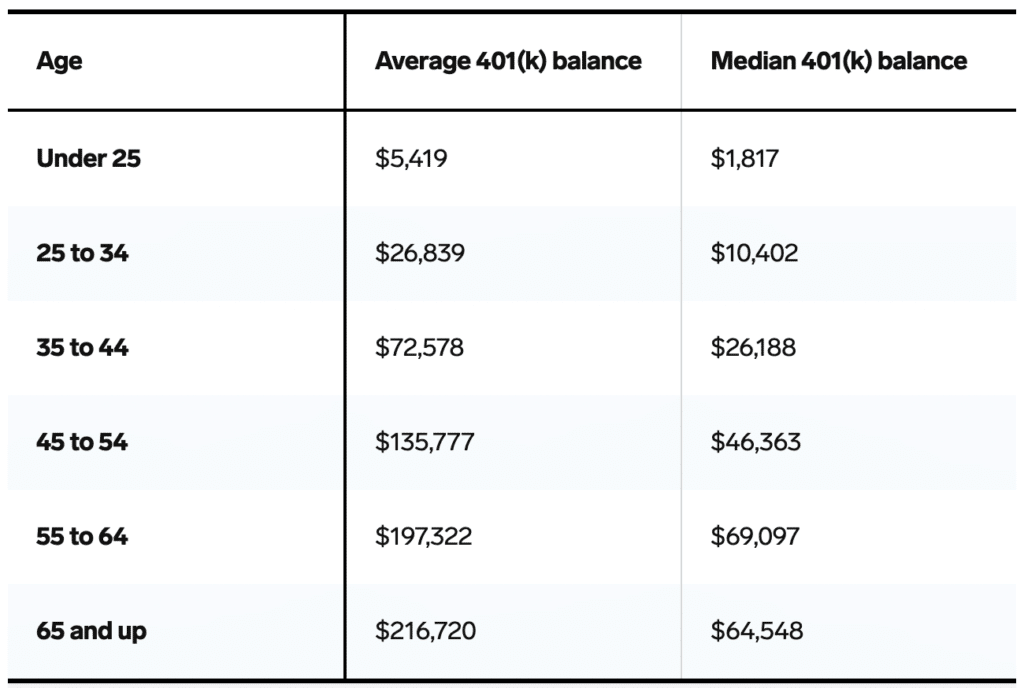Click the $72,578 average balance cell
Viewport: 1024px width, 688px height.
click(x=419, y=348)
